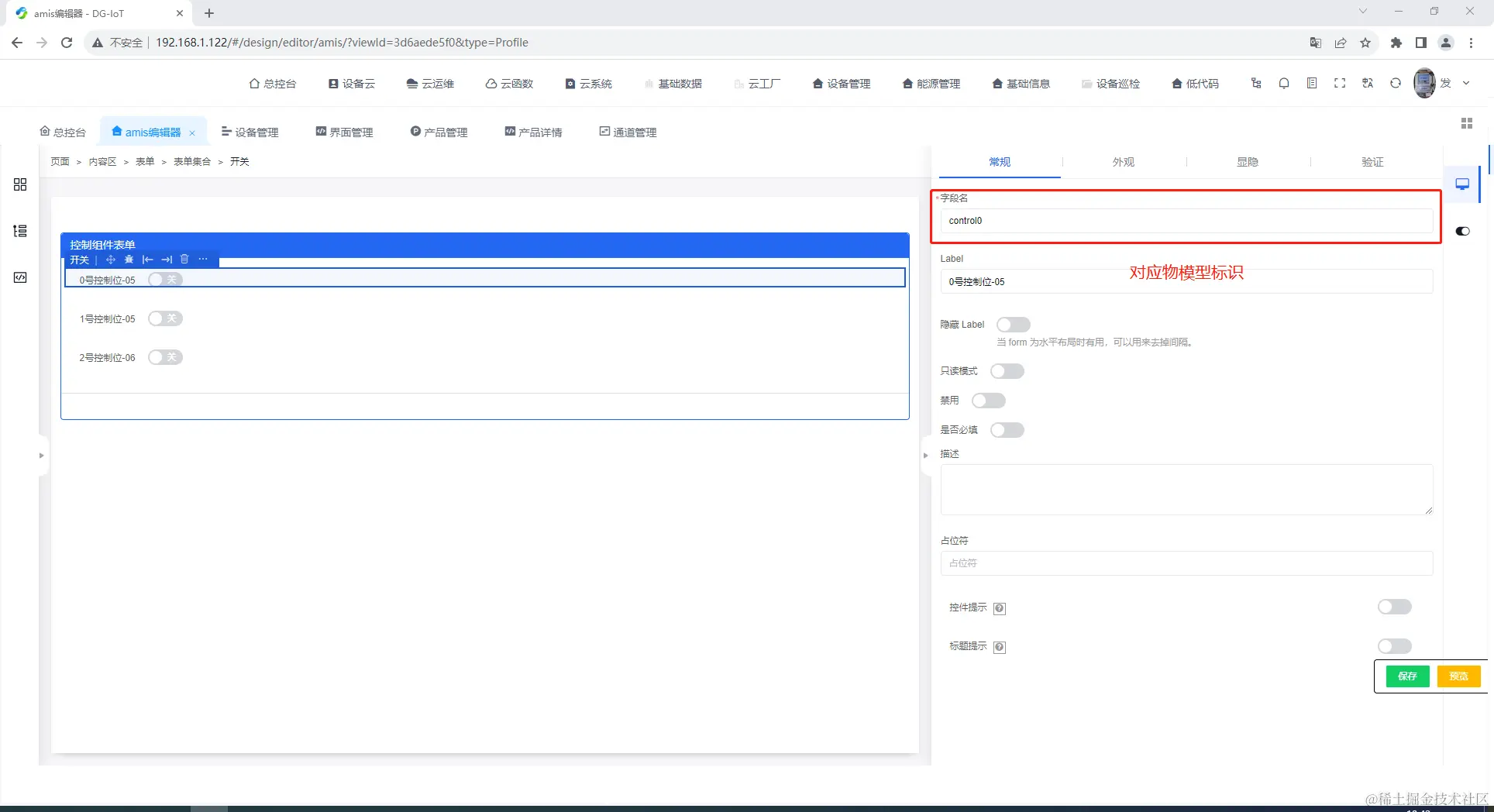Open the tab grid menu icon

click(x=1467, y=123)
